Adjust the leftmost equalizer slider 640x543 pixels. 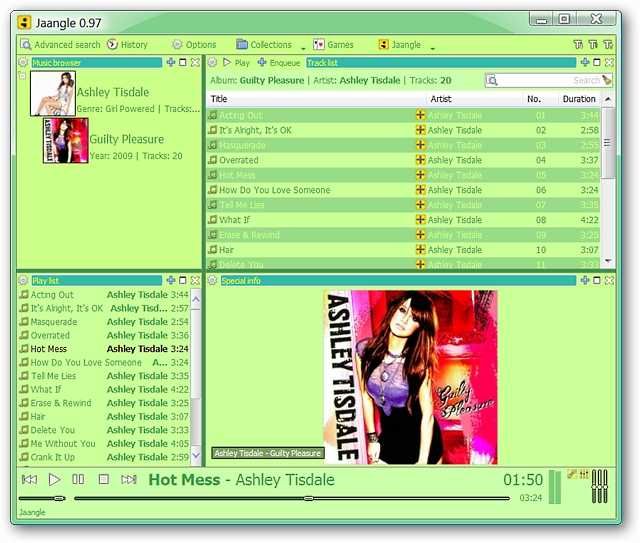pos(594,486)
